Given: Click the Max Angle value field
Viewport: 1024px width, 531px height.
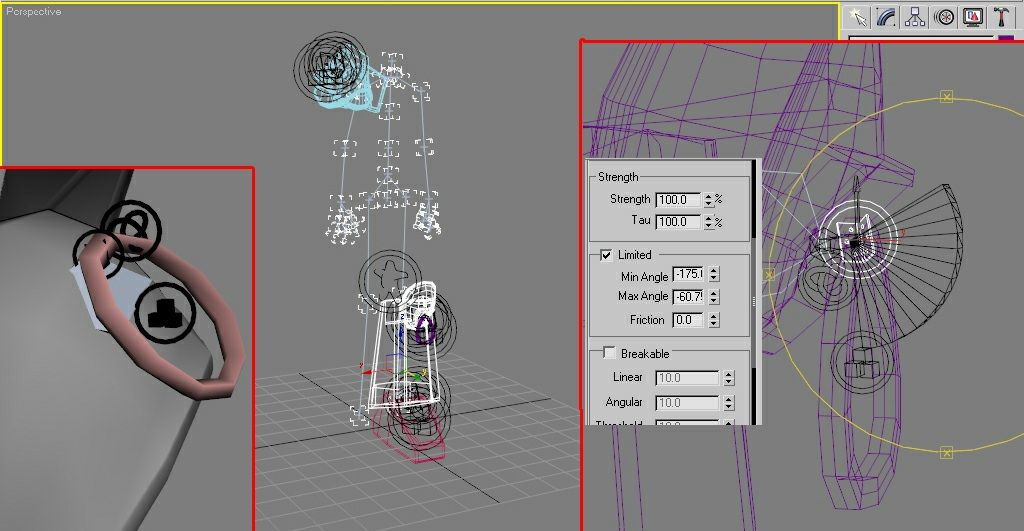Looking at the screenshot, I should [689, 297].
